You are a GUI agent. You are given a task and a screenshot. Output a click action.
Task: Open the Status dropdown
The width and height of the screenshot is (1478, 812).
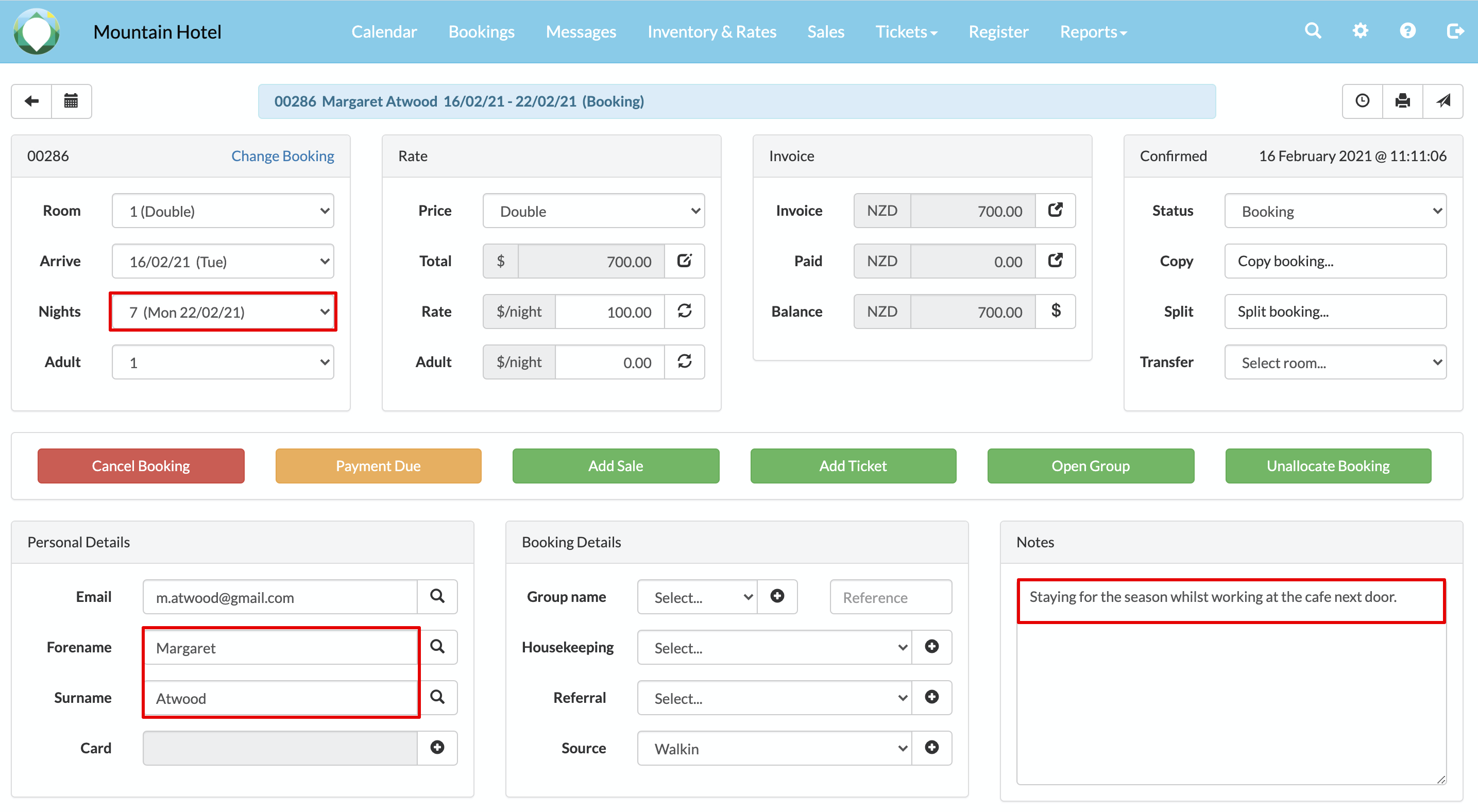[1335, 211]
